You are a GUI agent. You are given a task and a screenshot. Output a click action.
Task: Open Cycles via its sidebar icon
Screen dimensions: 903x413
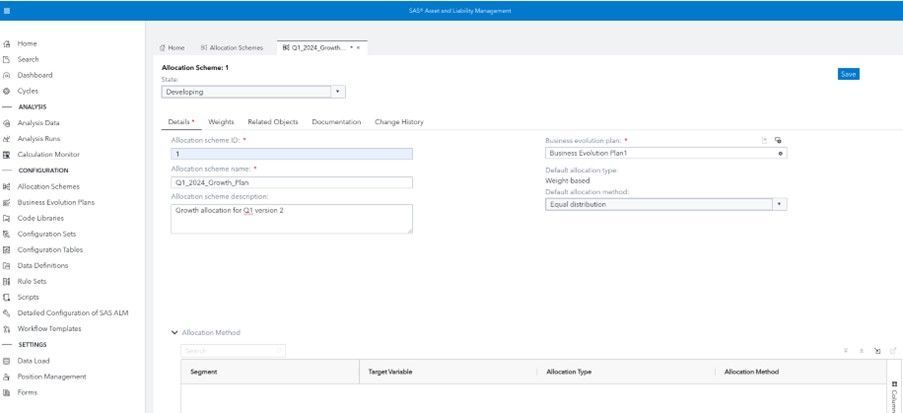tap(7, 91)
